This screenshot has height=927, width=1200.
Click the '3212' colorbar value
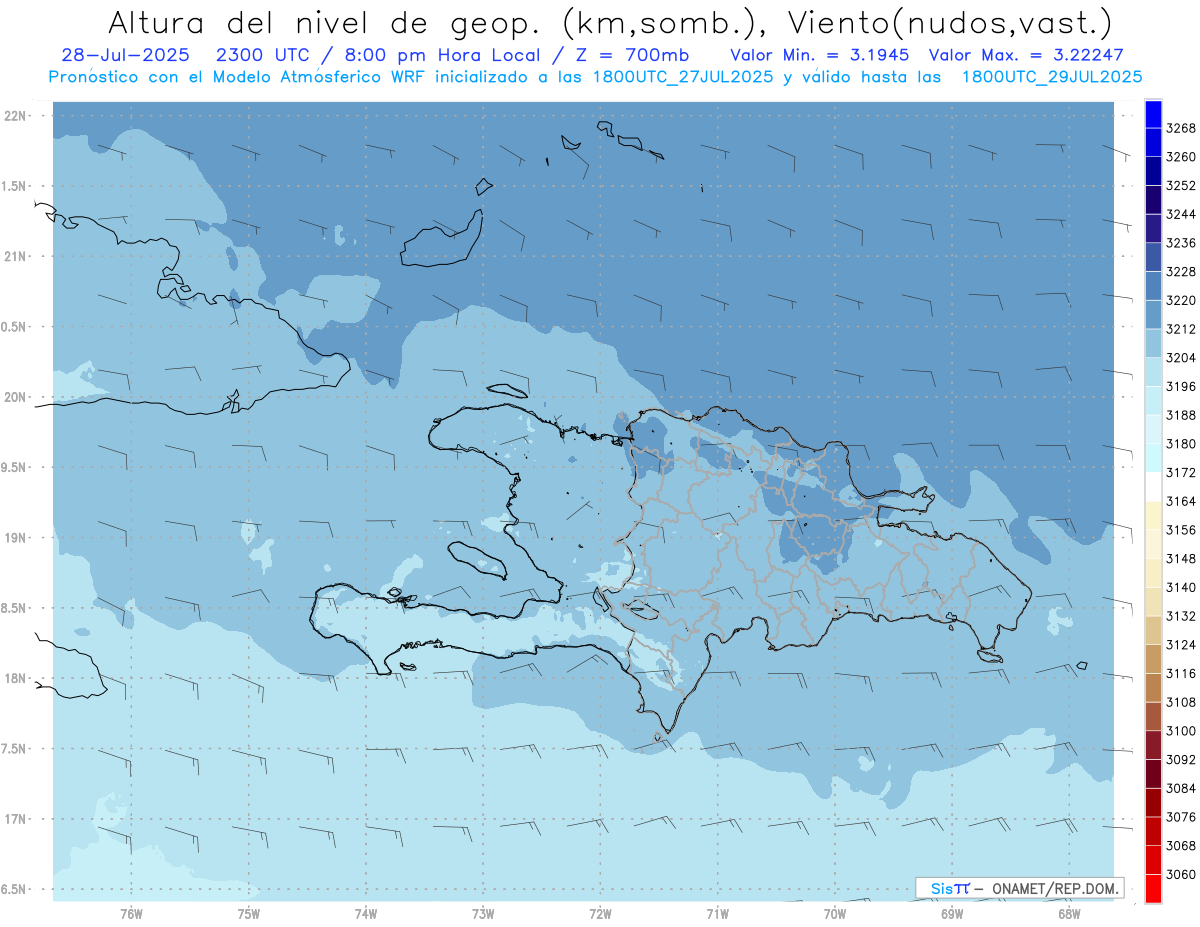1180,329
